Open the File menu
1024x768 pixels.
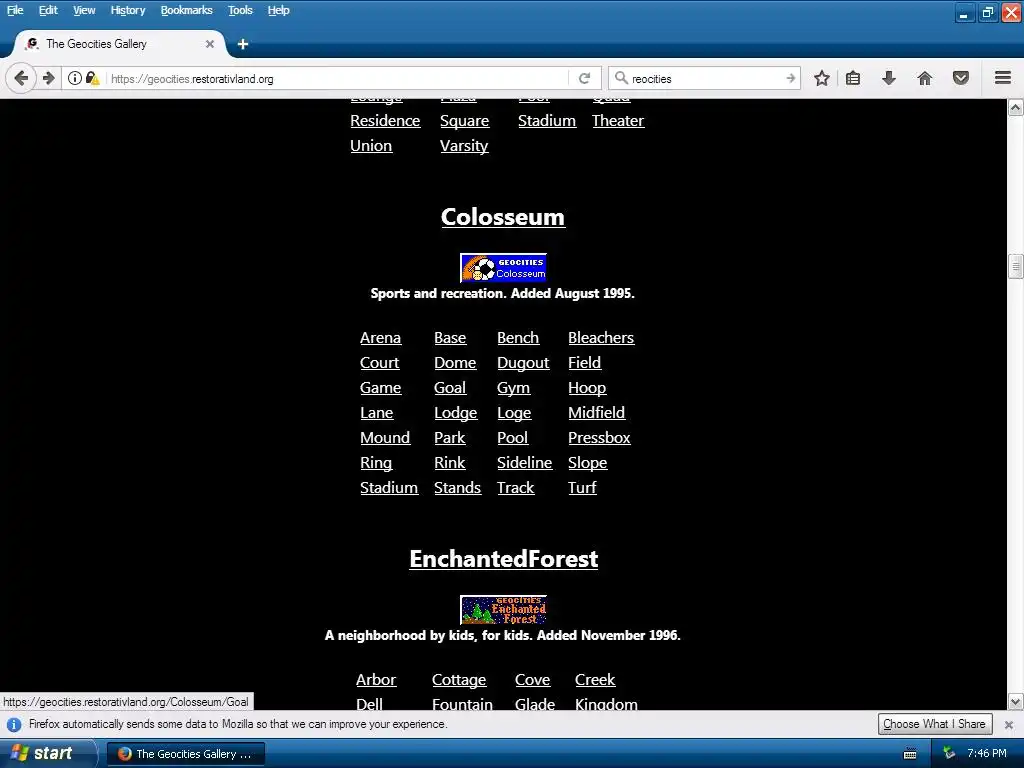point(15,10)
